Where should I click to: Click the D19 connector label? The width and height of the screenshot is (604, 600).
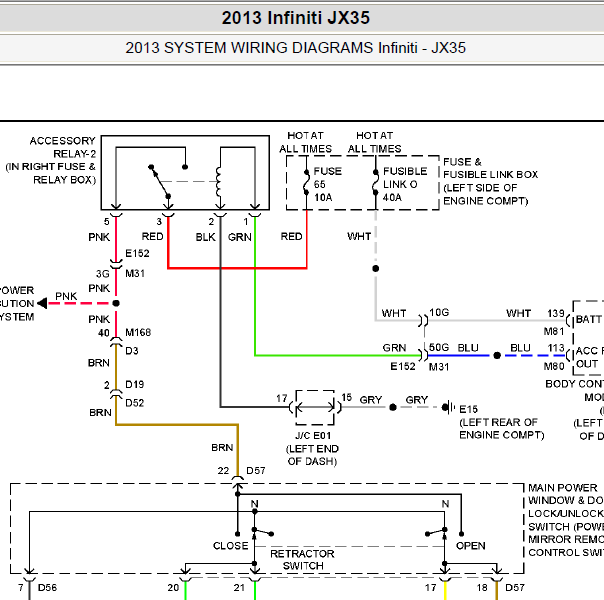[134, 384]
